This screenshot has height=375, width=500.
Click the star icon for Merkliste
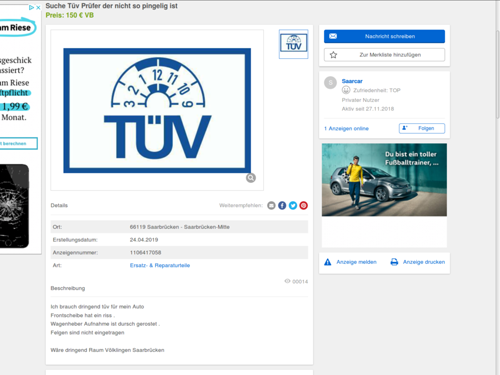(x=333, y=55)
